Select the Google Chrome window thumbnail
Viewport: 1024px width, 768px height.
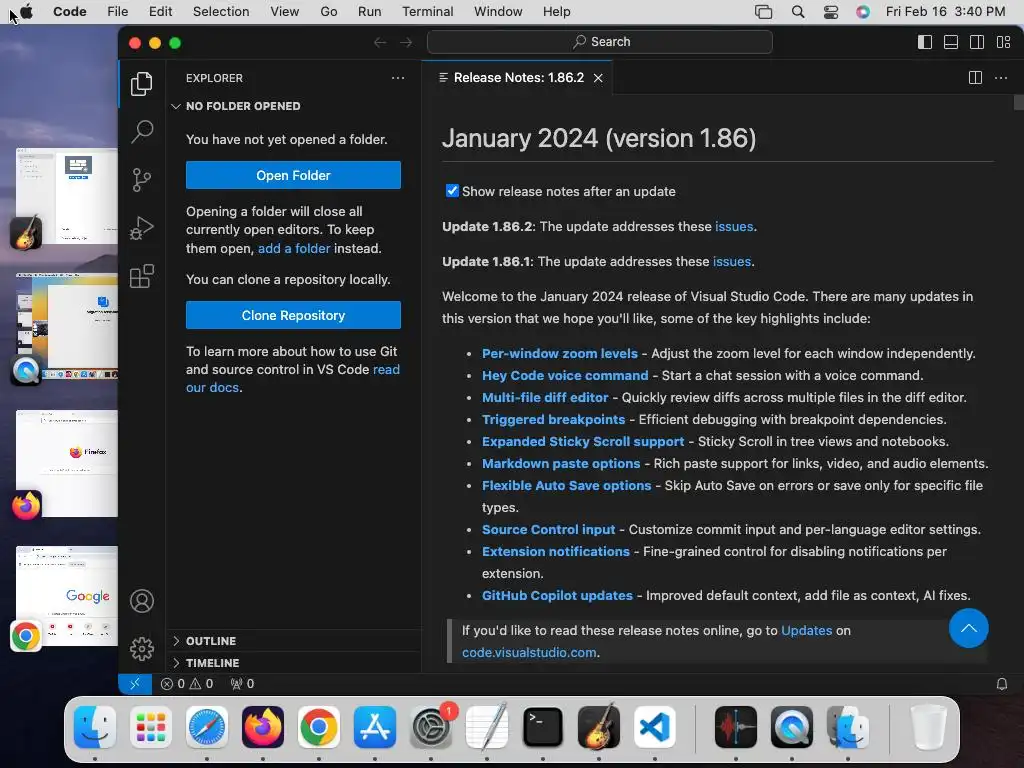coord(67,596)
